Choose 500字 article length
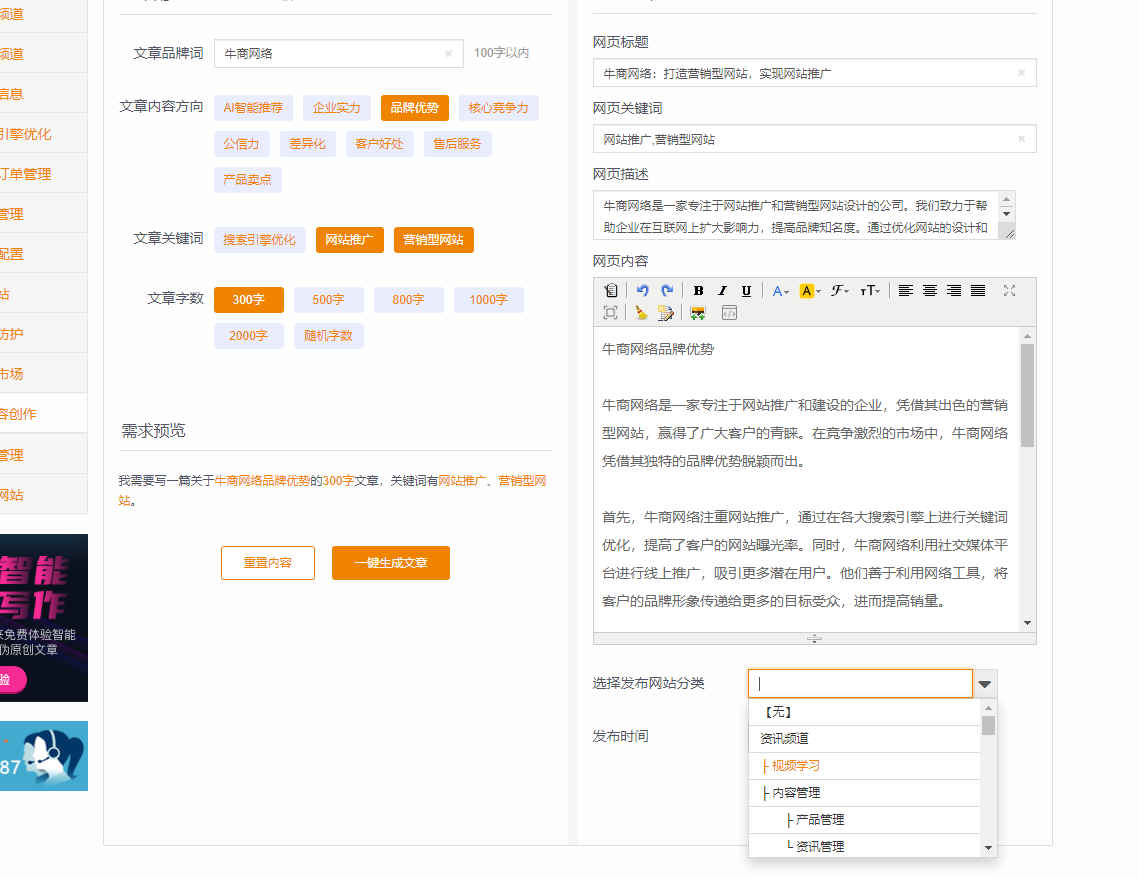Screen dimensions: 1139x879 (328, 299)
